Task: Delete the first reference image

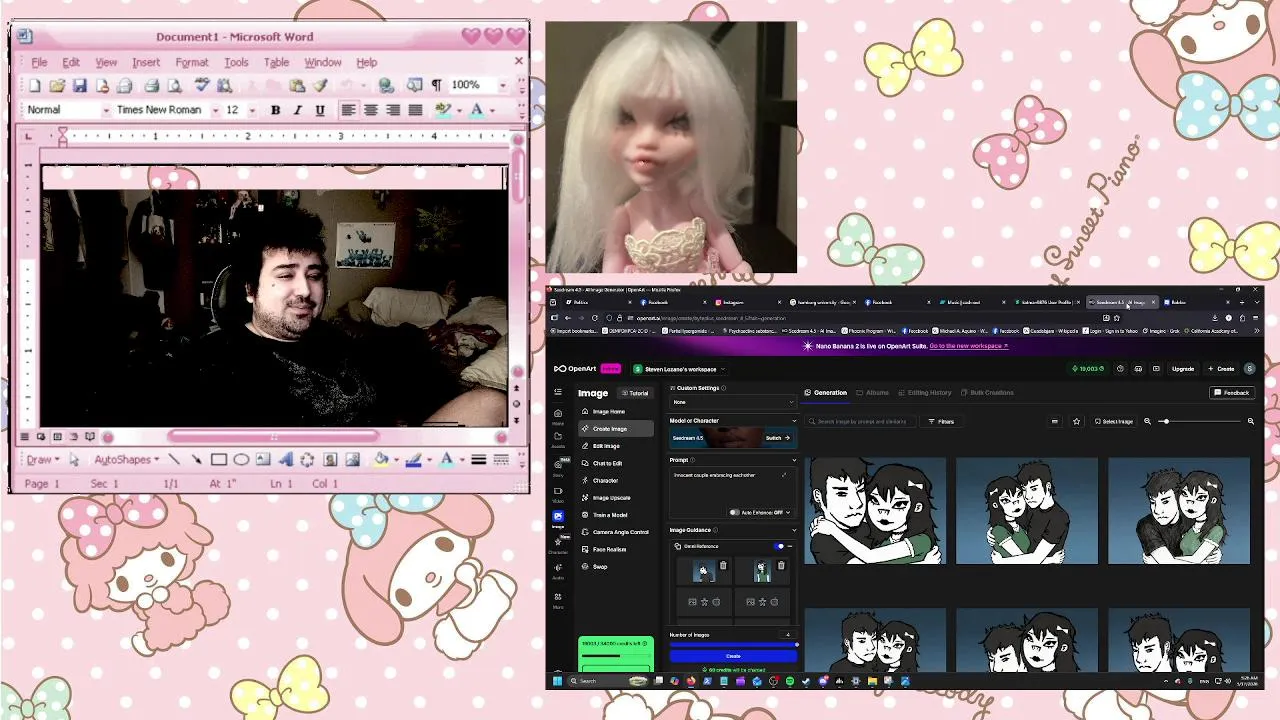Action: (x=723, y=566)
